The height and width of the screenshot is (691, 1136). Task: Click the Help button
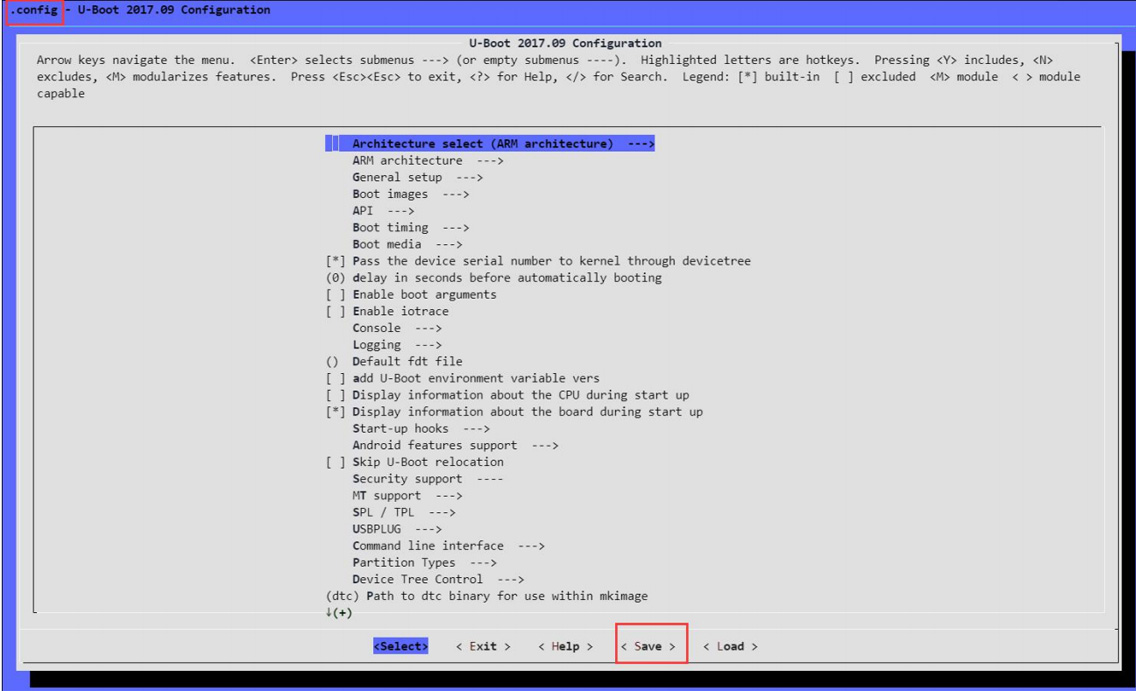(565, 646)
